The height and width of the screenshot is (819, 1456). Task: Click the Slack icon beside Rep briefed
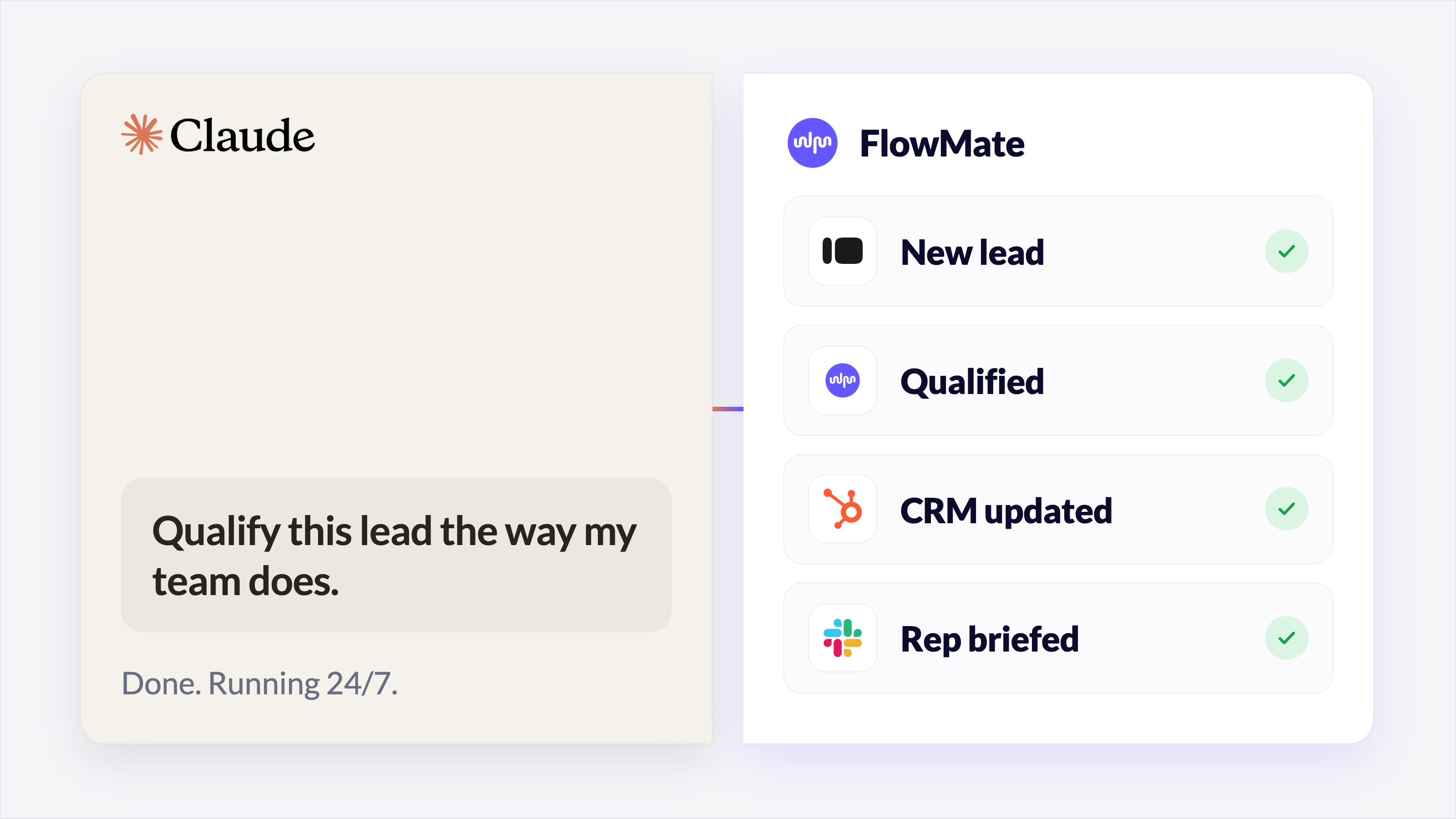tap(842, 638)
